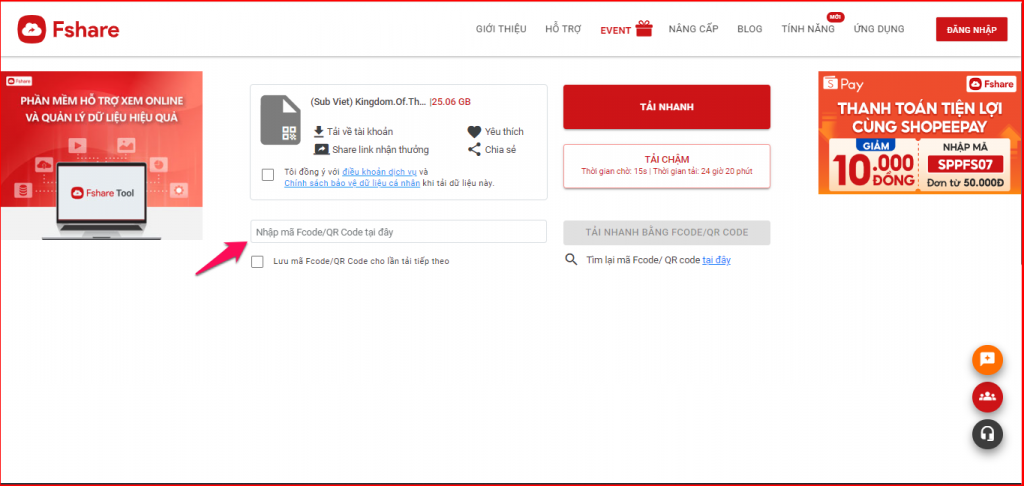Open the NÂNG CẤP menu item
Screen dimensions: 1024x486
(x=693, y=29)
